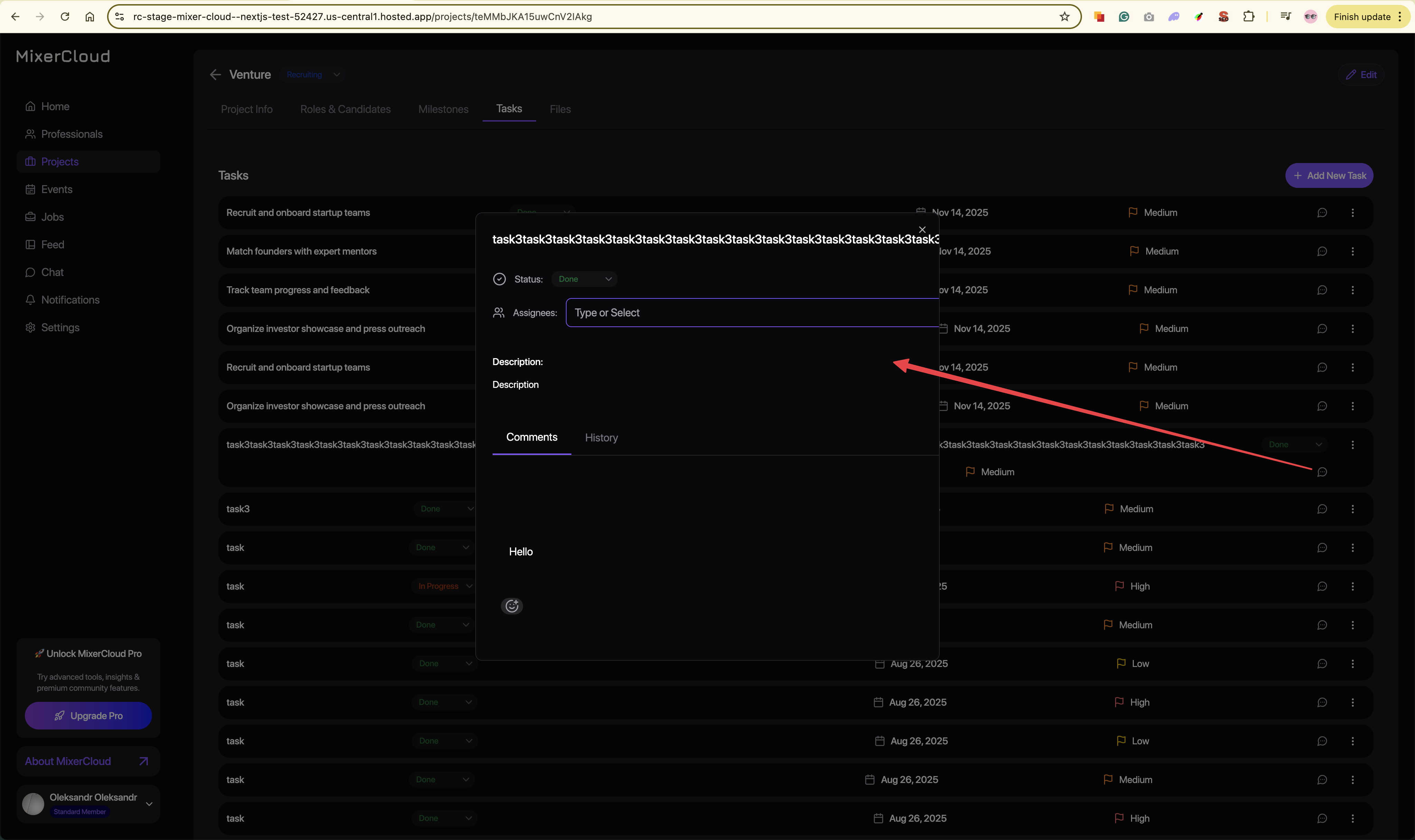Click the emoji reaction icon in the comments
Screen dimensions: 1415x840
point(512,606)
